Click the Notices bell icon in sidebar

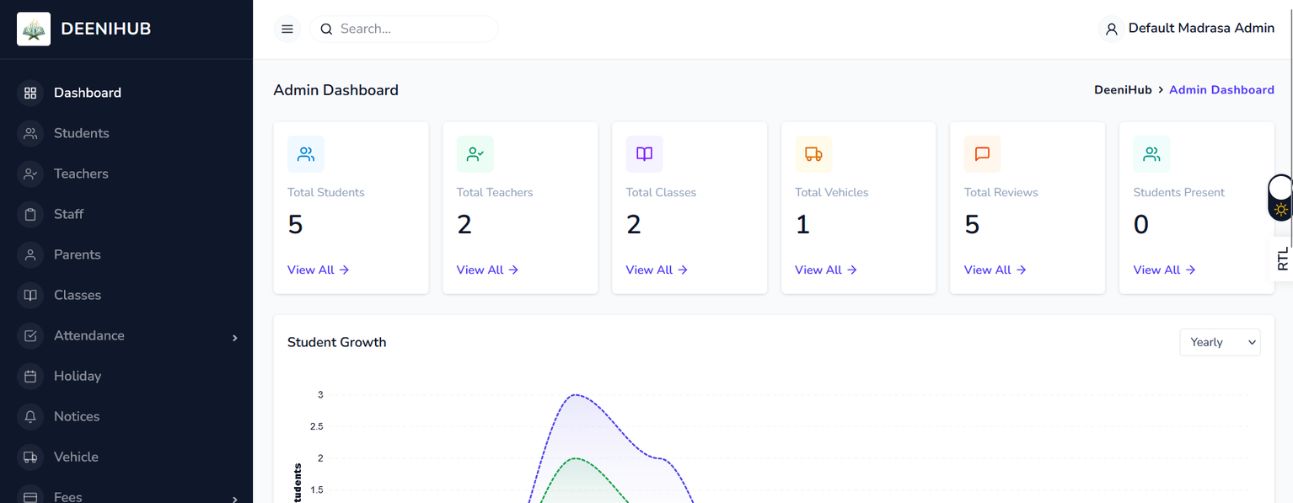coord(30,417)
